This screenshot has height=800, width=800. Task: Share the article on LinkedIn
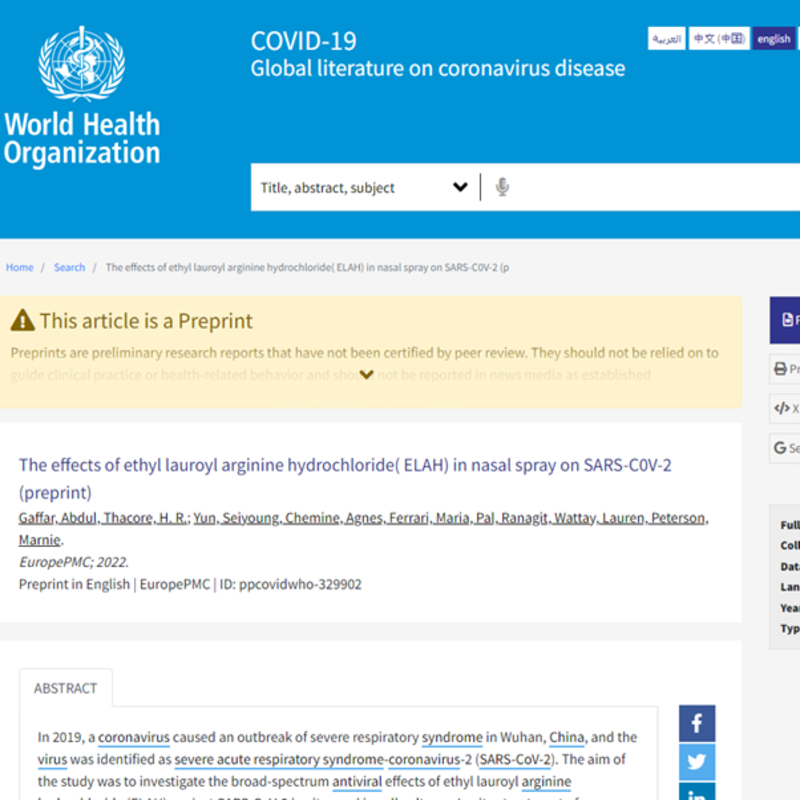[697, 791]
